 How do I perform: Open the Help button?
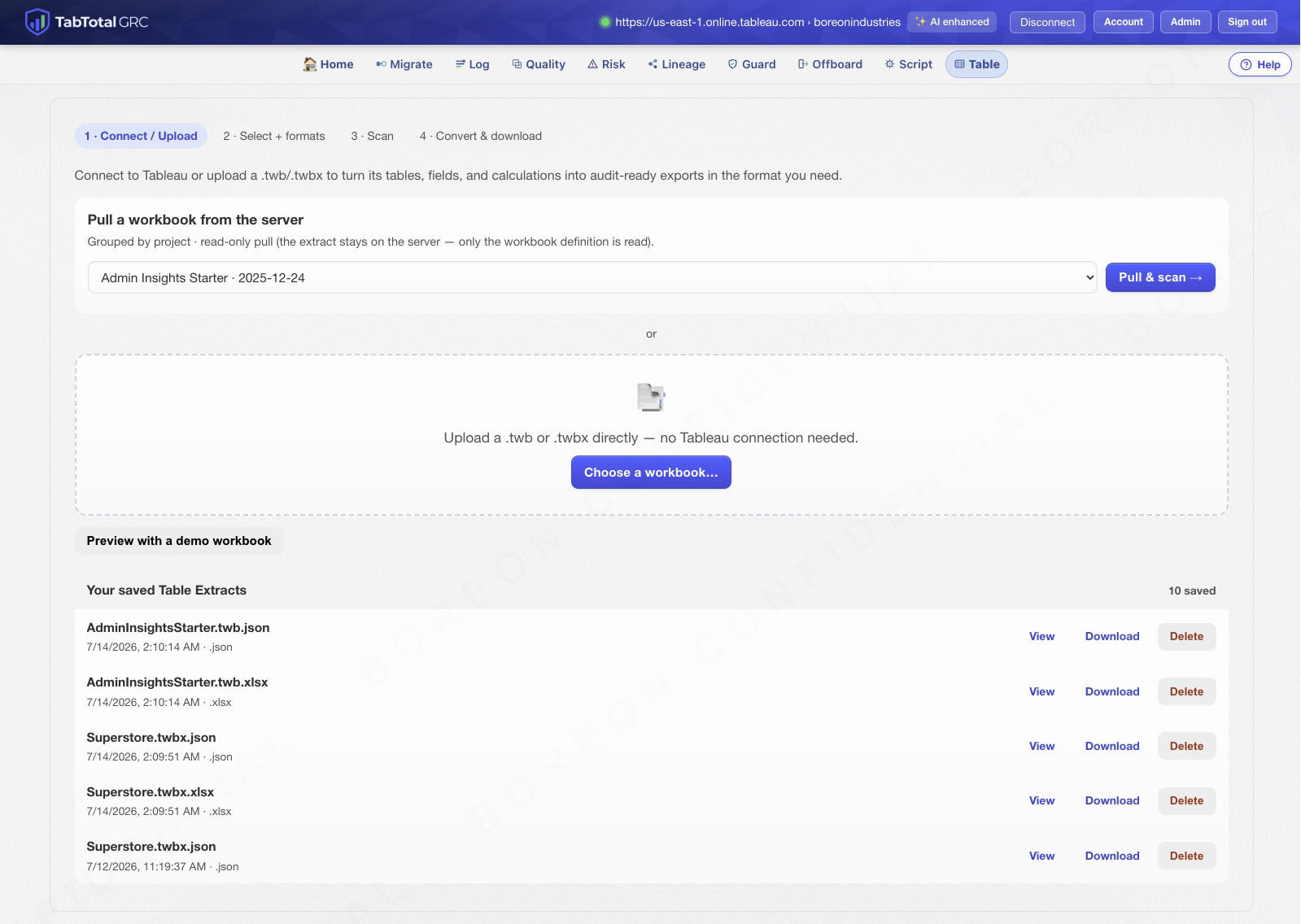click(x=1260, y=65)
